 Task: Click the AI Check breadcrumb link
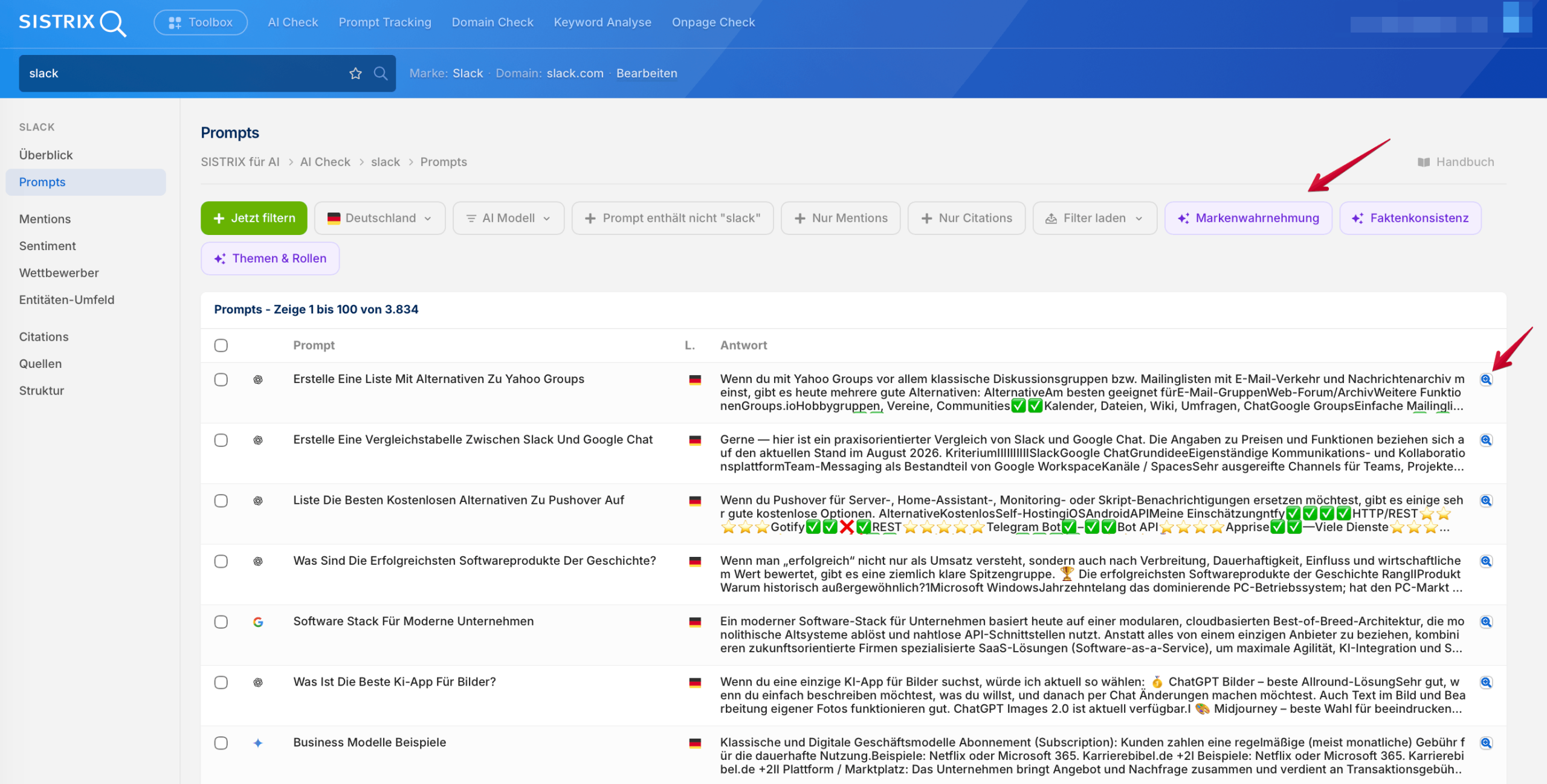coord(325,162)
